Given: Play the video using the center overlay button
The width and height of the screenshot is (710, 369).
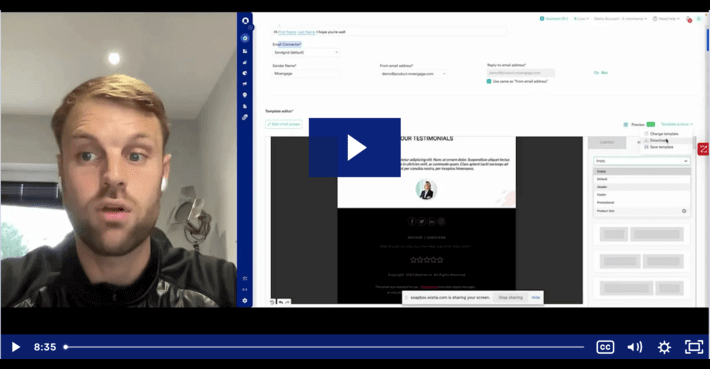Looking at the screenshot, I should [x=355, y=148].
